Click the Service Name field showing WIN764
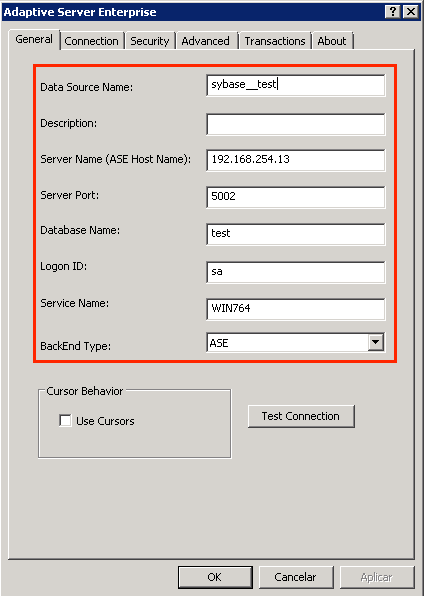The image size is (424, 596). tap(295, 309)
